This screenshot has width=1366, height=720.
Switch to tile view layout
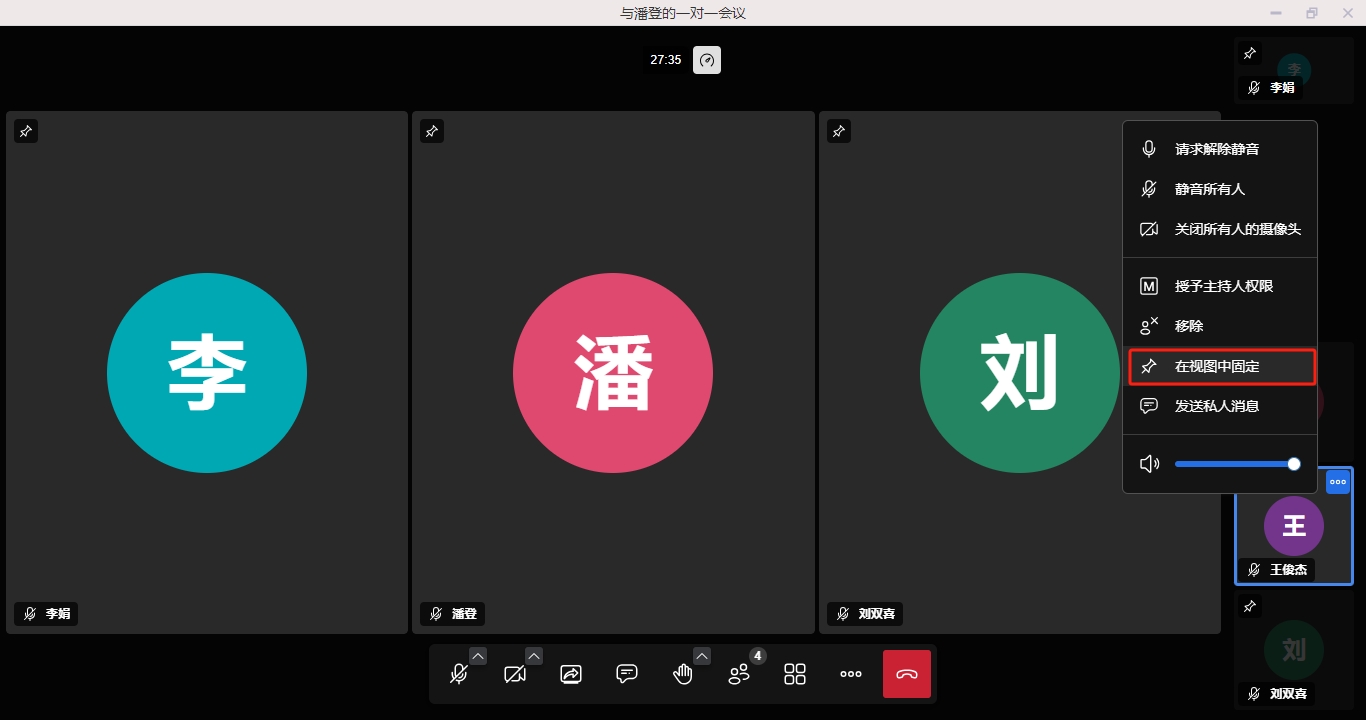[795, 674]
